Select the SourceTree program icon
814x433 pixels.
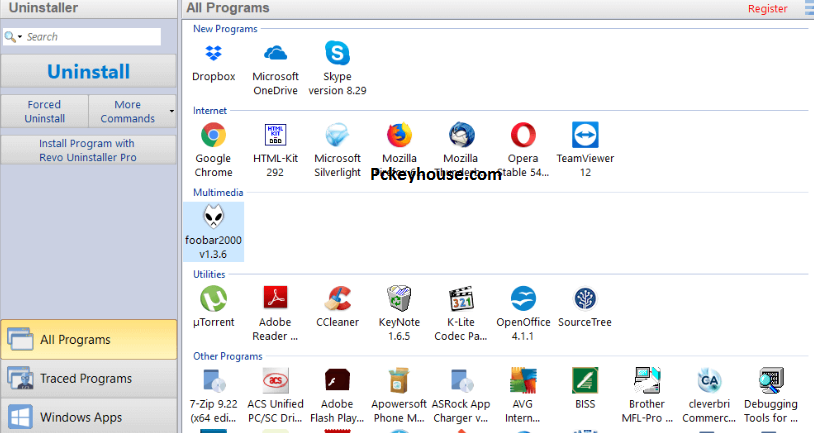(x=585, y=299)
